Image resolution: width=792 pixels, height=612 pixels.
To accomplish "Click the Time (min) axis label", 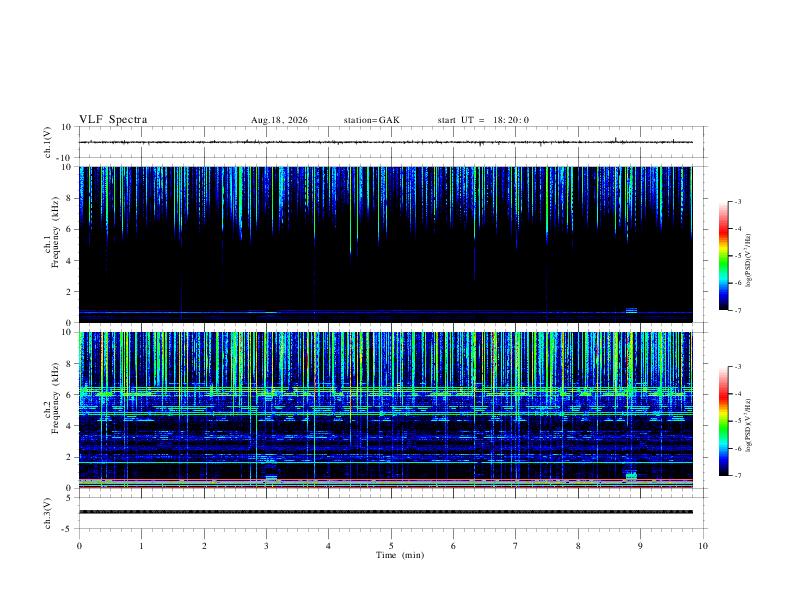I will click(400, 555).
